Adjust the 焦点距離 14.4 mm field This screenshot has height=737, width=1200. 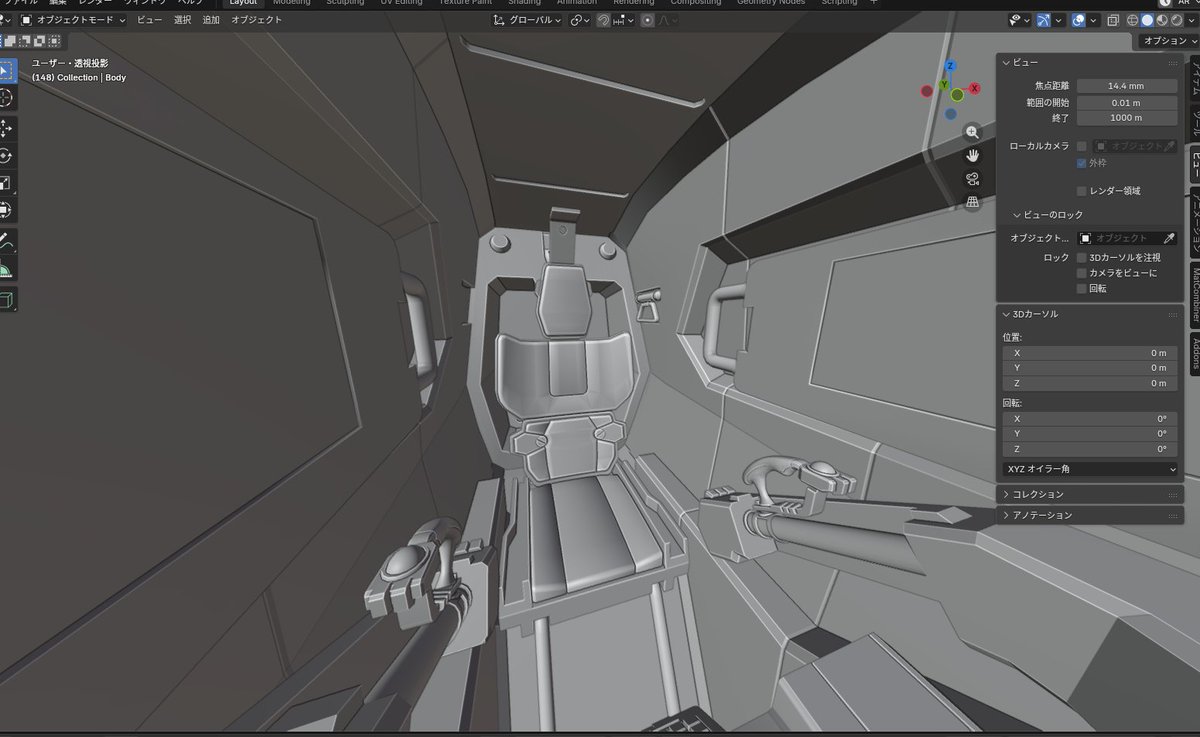[1126, 86]
